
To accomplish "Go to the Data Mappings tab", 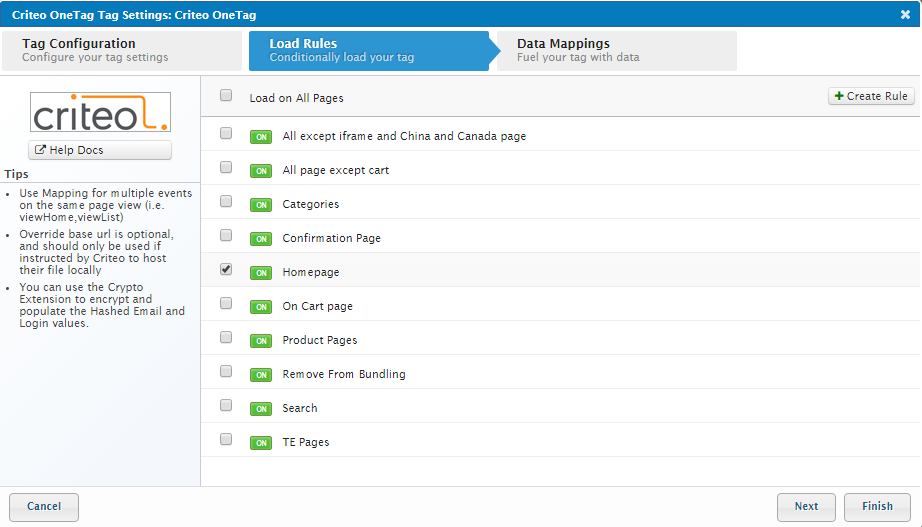I will click(x=616, y=51).
